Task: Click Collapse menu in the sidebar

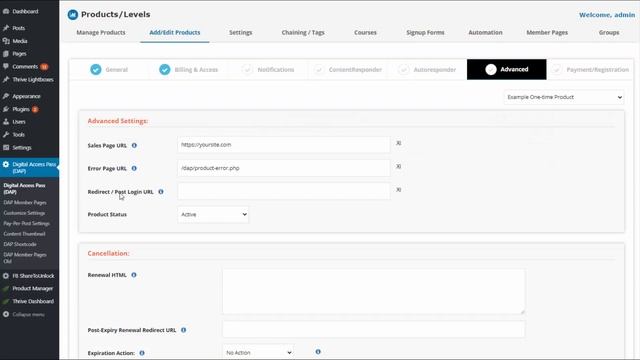Action: [x=28, y=314]
